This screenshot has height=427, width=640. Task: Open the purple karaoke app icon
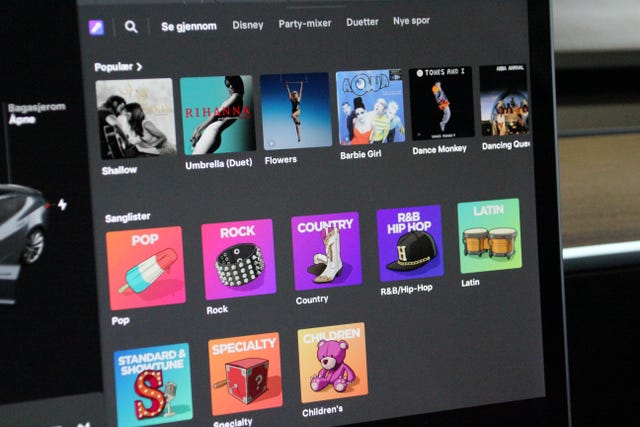tap(96, 28)
